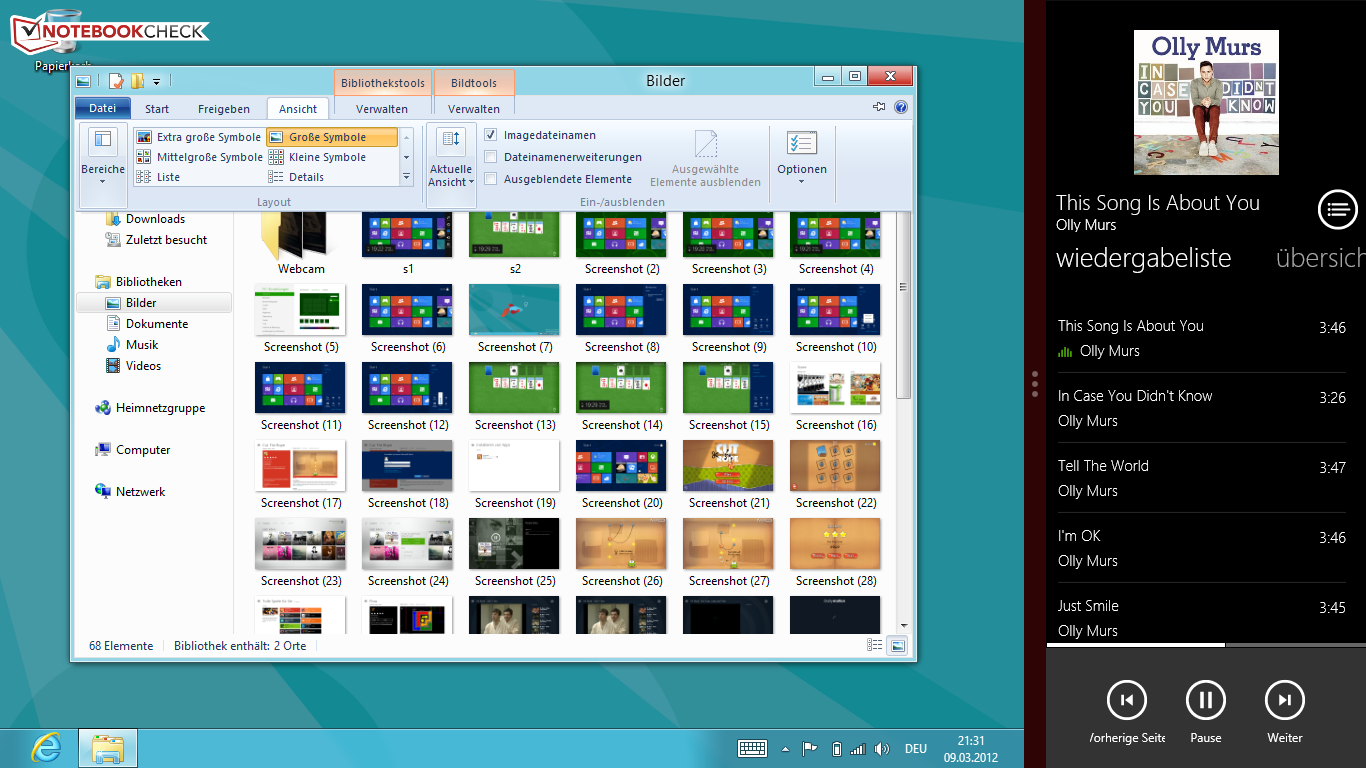This screenshot has width=1366, height=768.
Task: Open the quick access toolbar dropdown arrow
Action: point(157,81)
